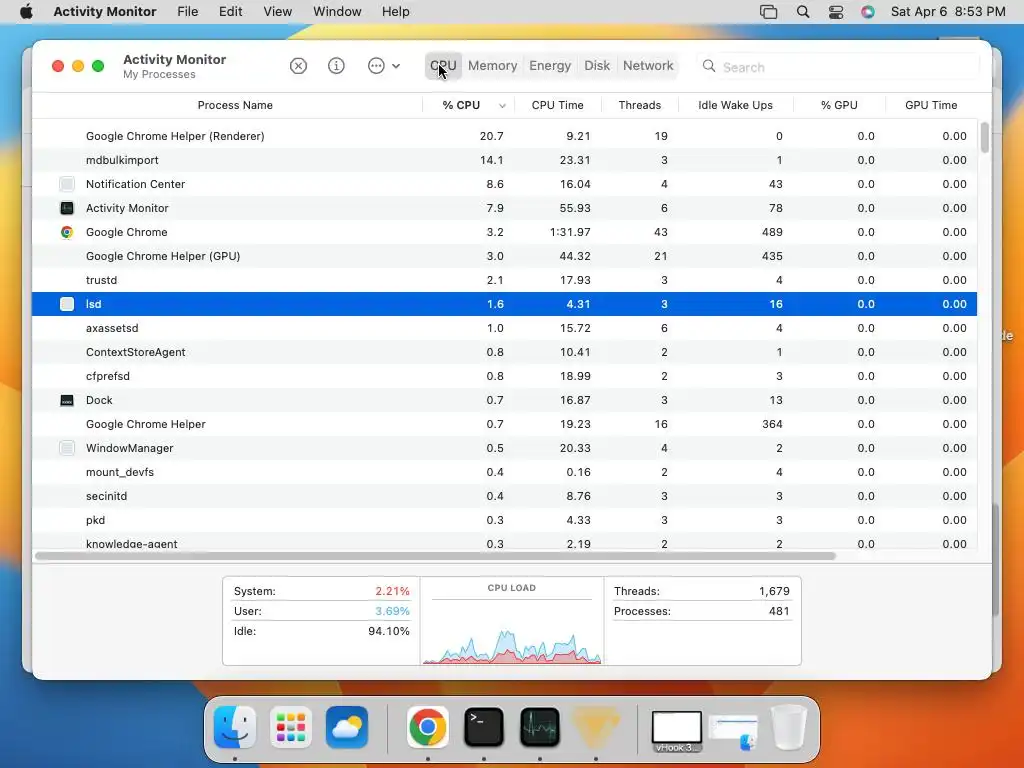Viewport: 1024px width, 768px height.
Task: Restore the minimized vHook 3 window
Action: (x=677, y=731)
